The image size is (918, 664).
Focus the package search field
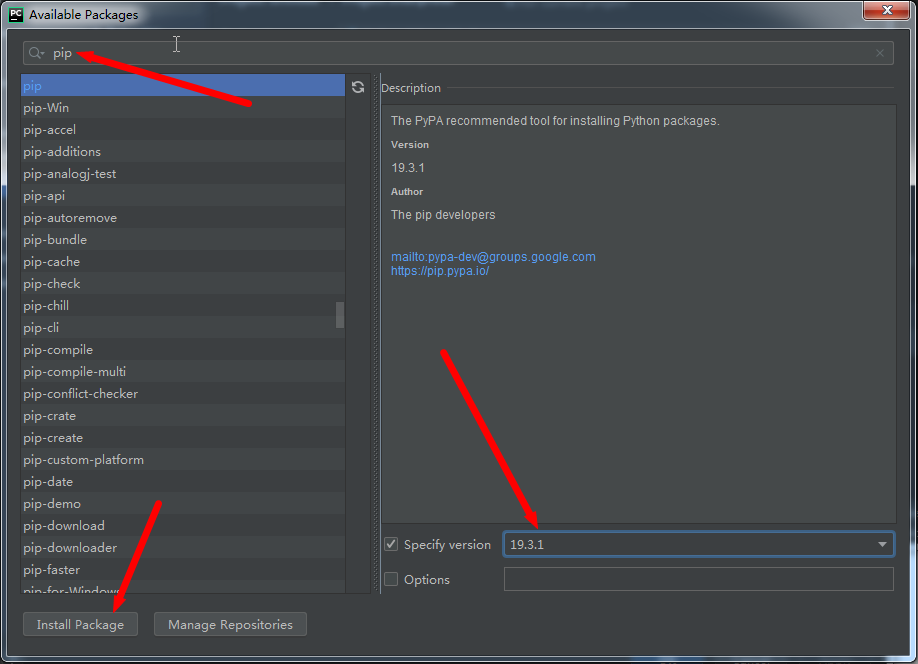(458, 53)
